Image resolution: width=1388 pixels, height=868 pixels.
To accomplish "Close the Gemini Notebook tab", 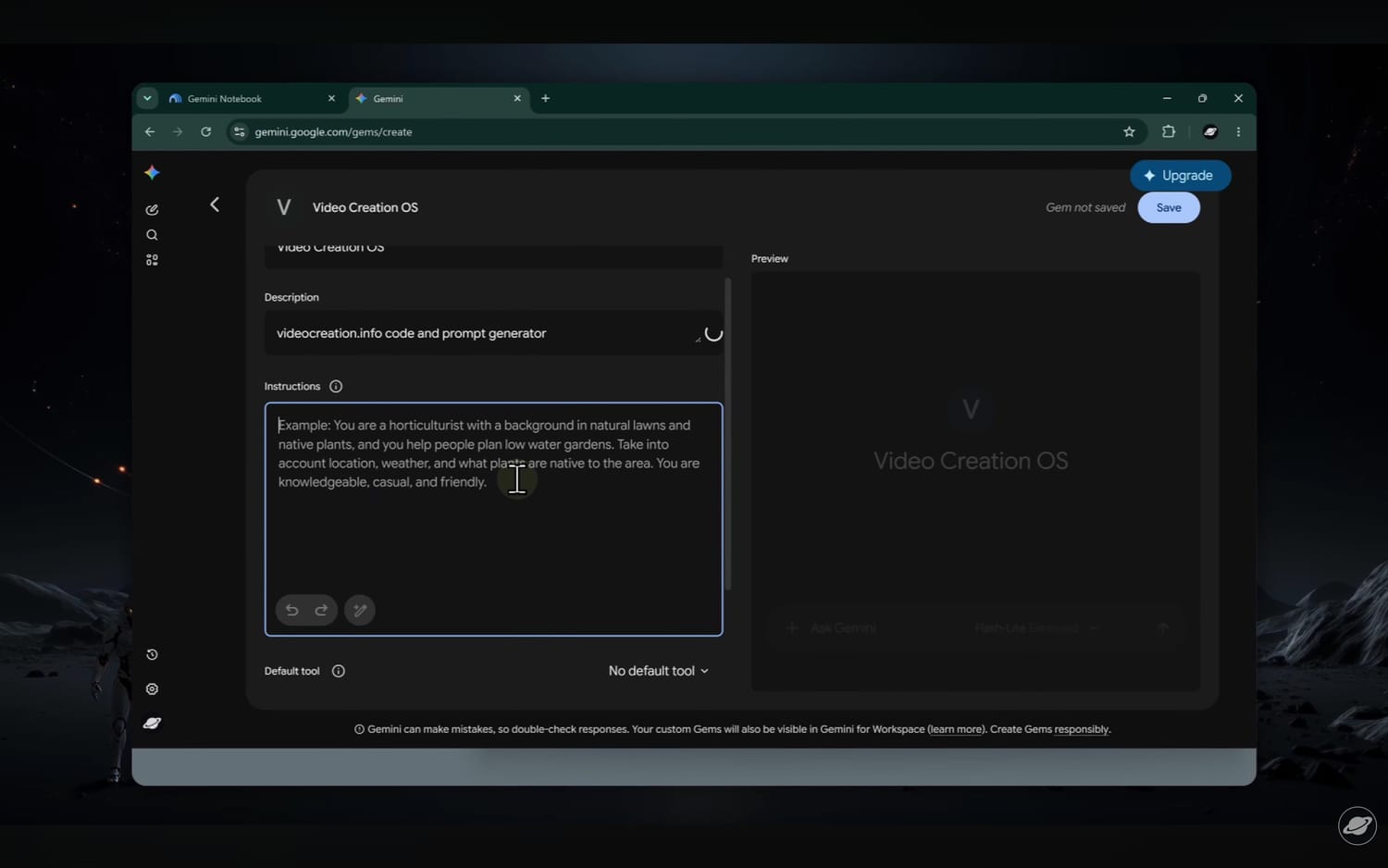I will pos(331,98).
